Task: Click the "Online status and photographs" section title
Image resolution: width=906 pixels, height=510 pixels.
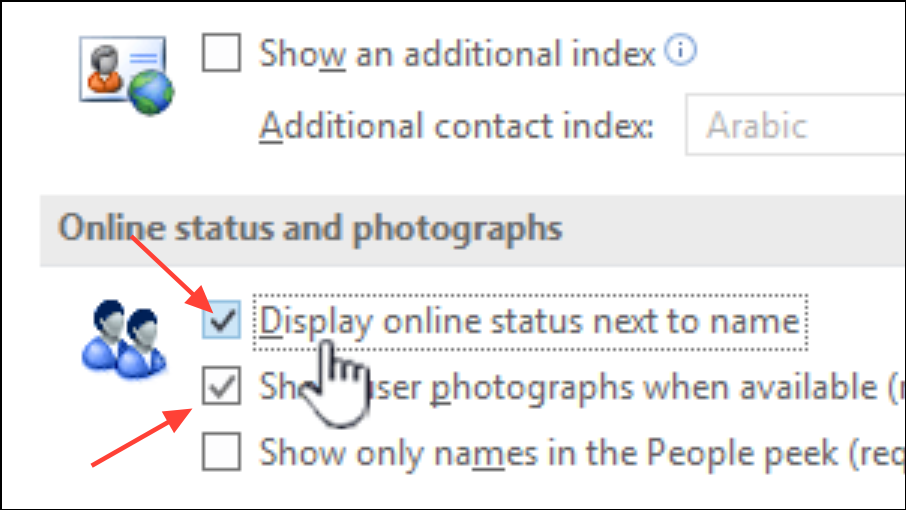Action: click(x=310, y=228)
